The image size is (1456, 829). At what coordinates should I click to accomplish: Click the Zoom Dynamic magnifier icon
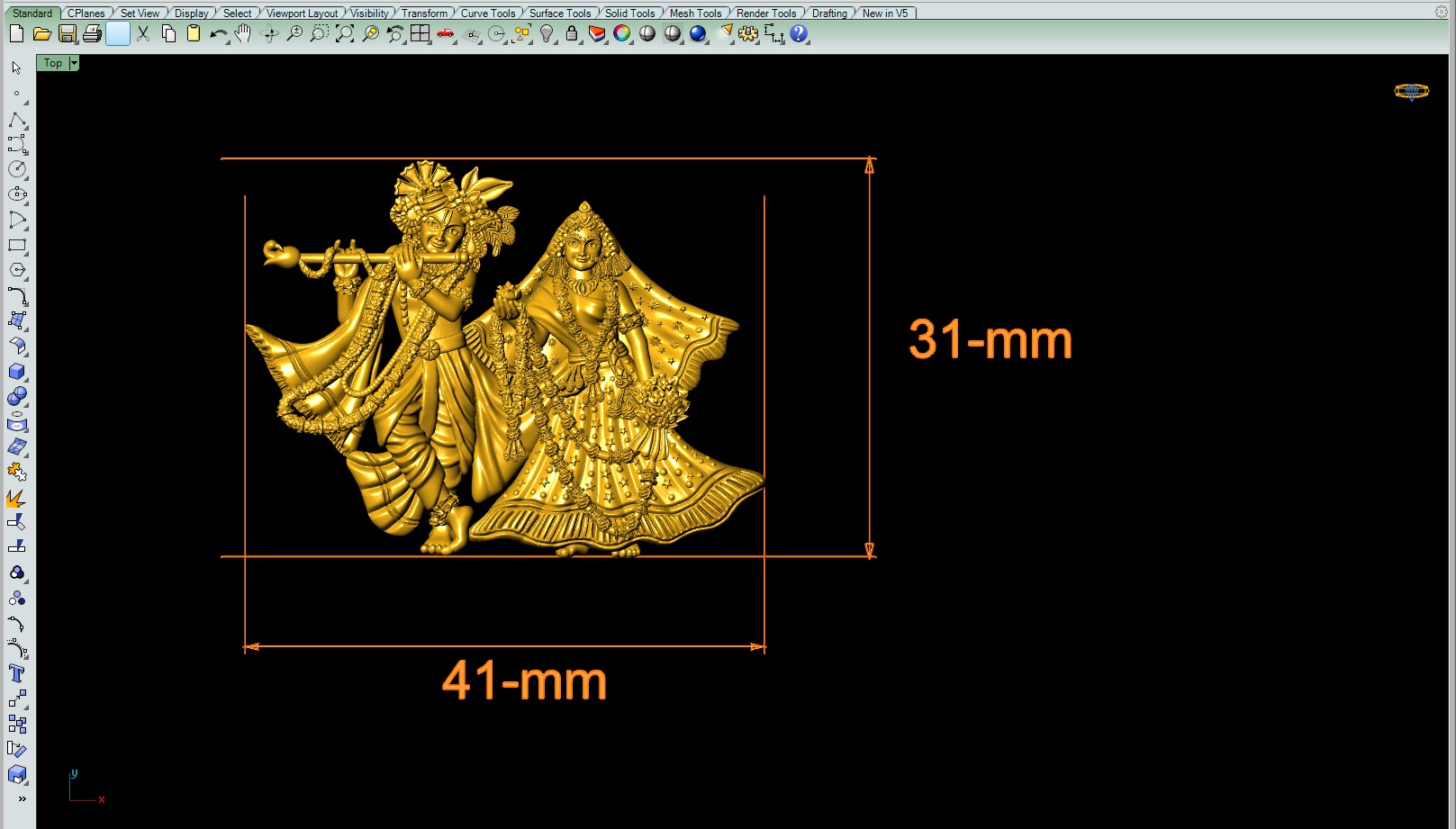tap(294, 34)
